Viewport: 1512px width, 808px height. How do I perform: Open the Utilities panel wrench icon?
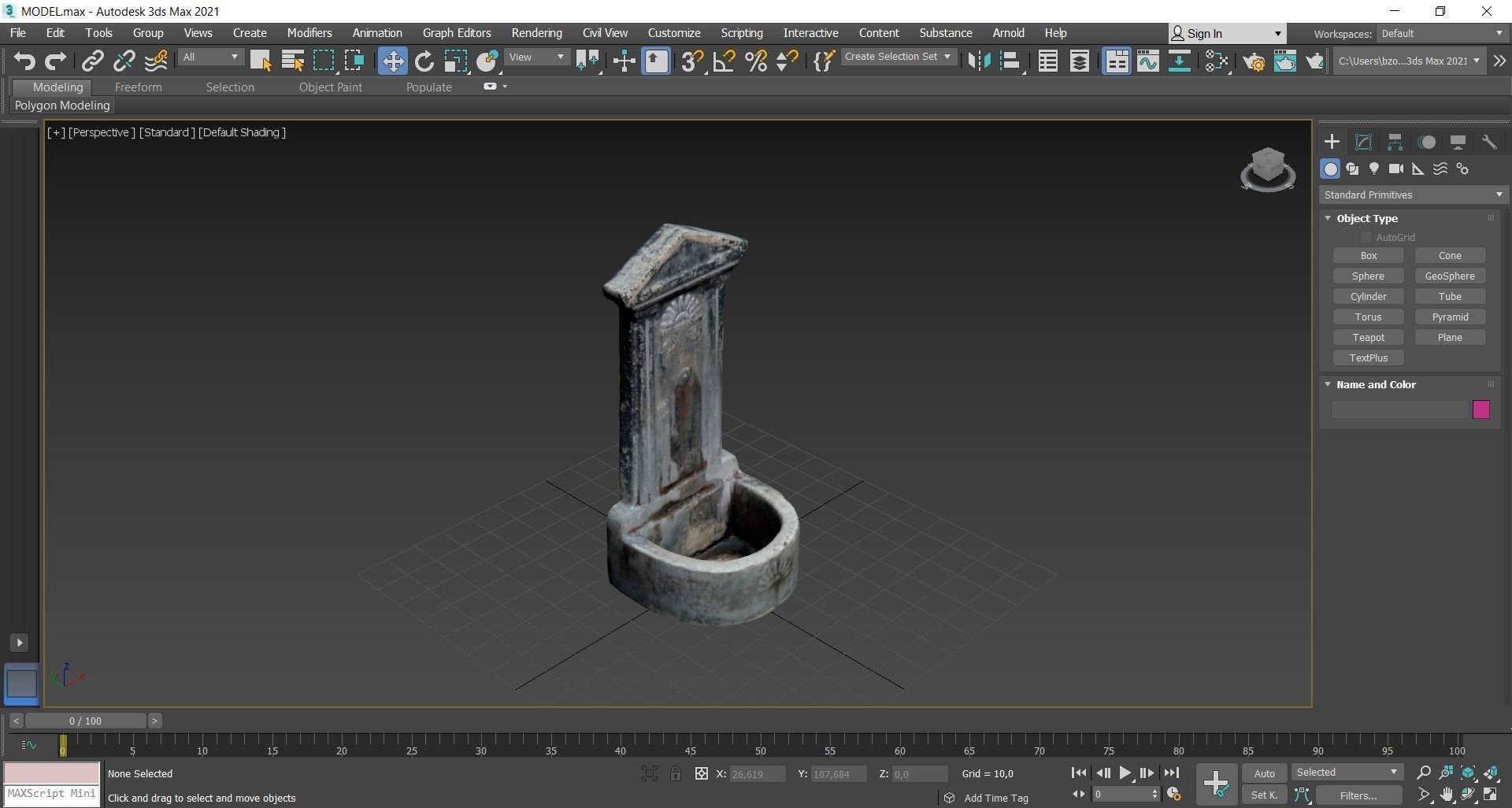pyautogui.click(x=1488, y=142)
